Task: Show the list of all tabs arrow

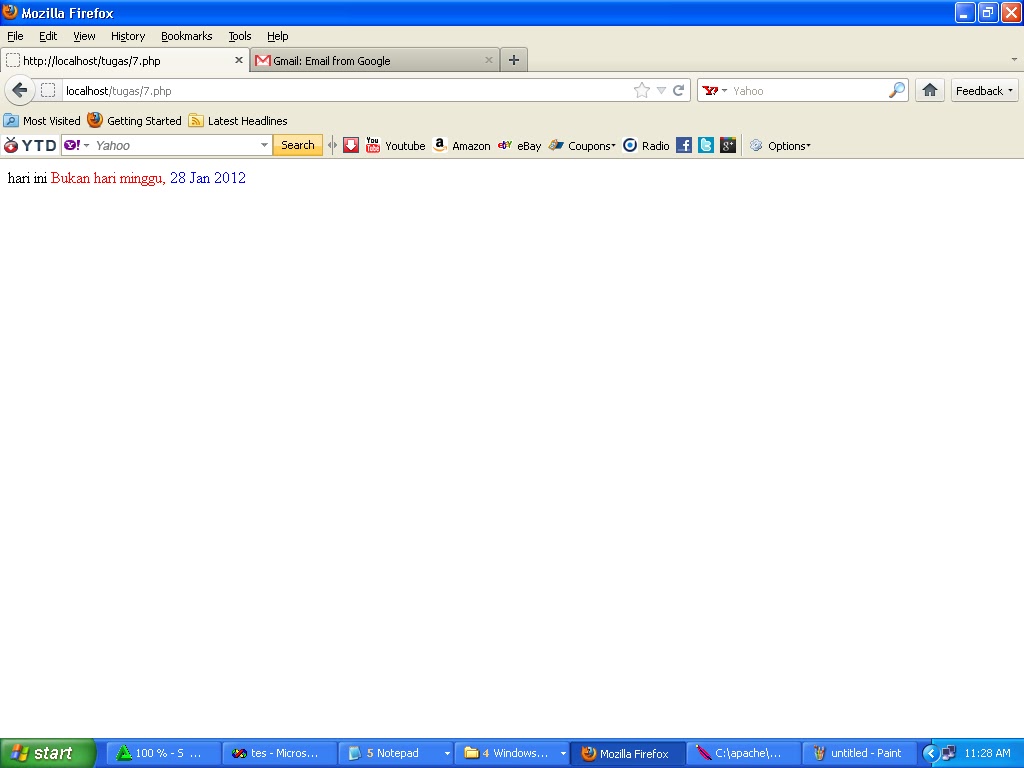Action: pyautogui.click(x=1014, y=59)
